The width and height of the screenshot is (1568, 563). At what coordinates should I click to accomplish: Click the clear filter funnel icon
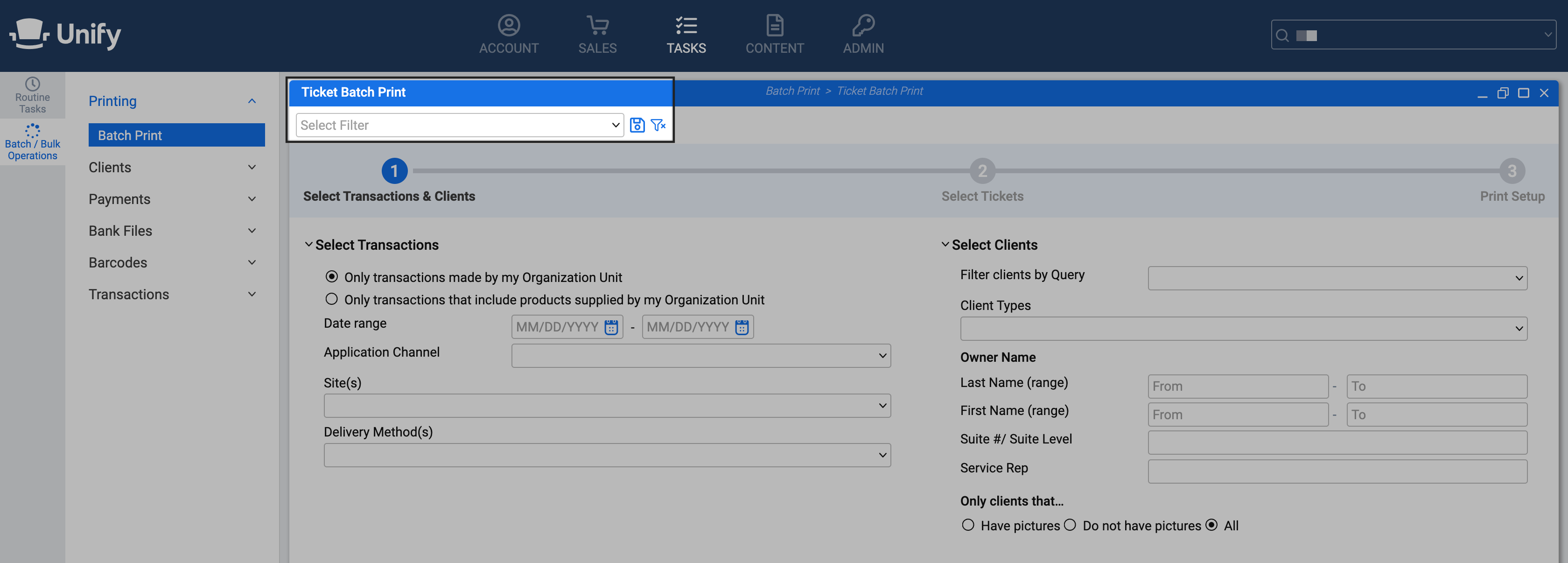[658, 125]
